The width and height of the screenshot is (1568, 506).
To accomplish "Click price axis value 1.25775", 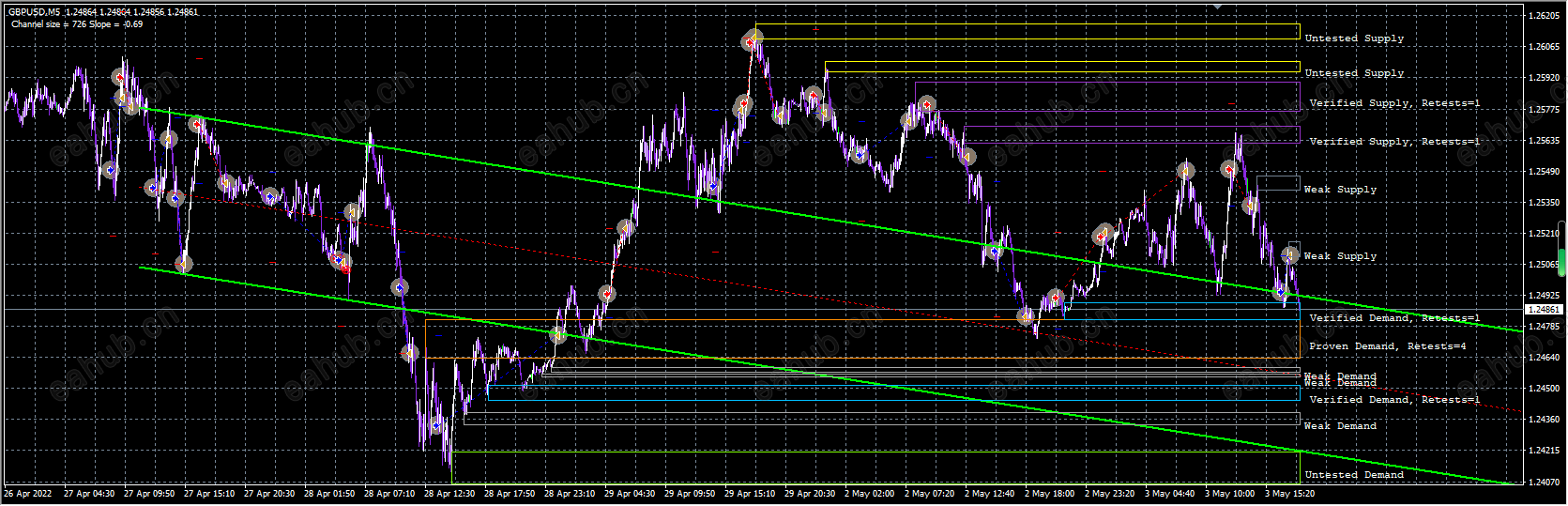I will 1545,109.
